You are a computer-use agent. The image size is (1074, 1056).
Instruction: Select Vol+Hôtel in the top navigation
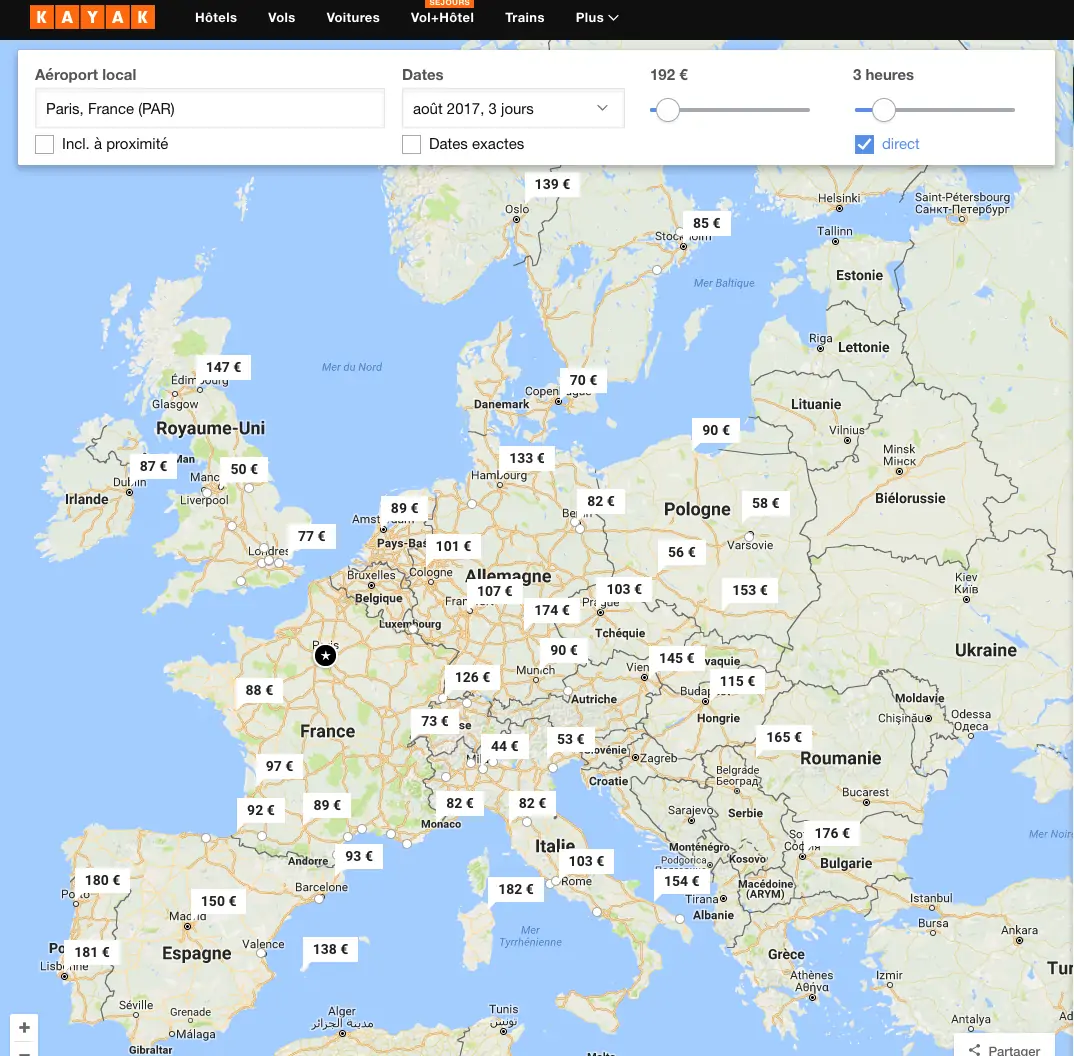(442, 18)
